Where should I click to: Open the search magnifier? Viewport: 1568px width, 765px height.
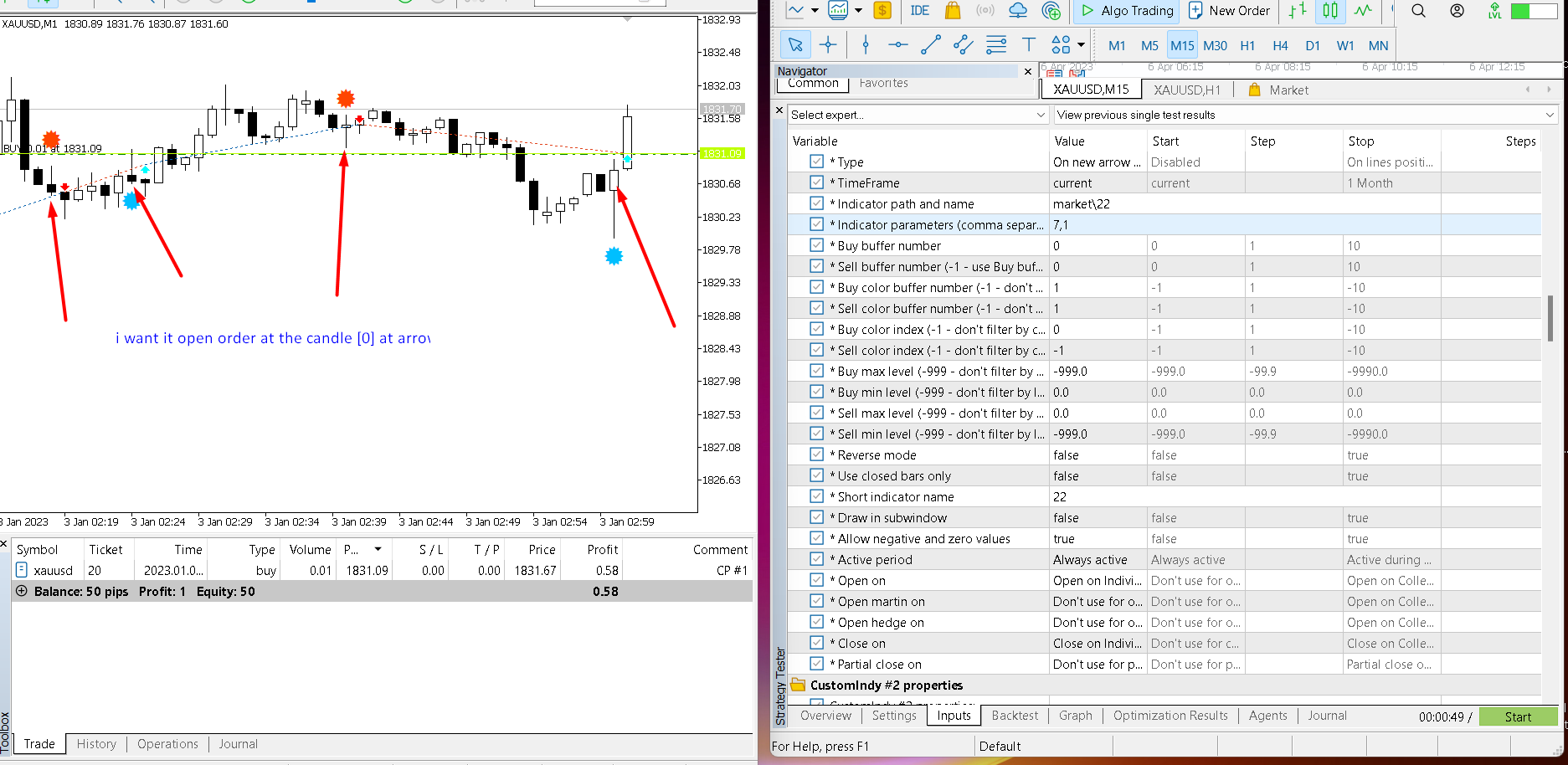tap(1418, 11)
